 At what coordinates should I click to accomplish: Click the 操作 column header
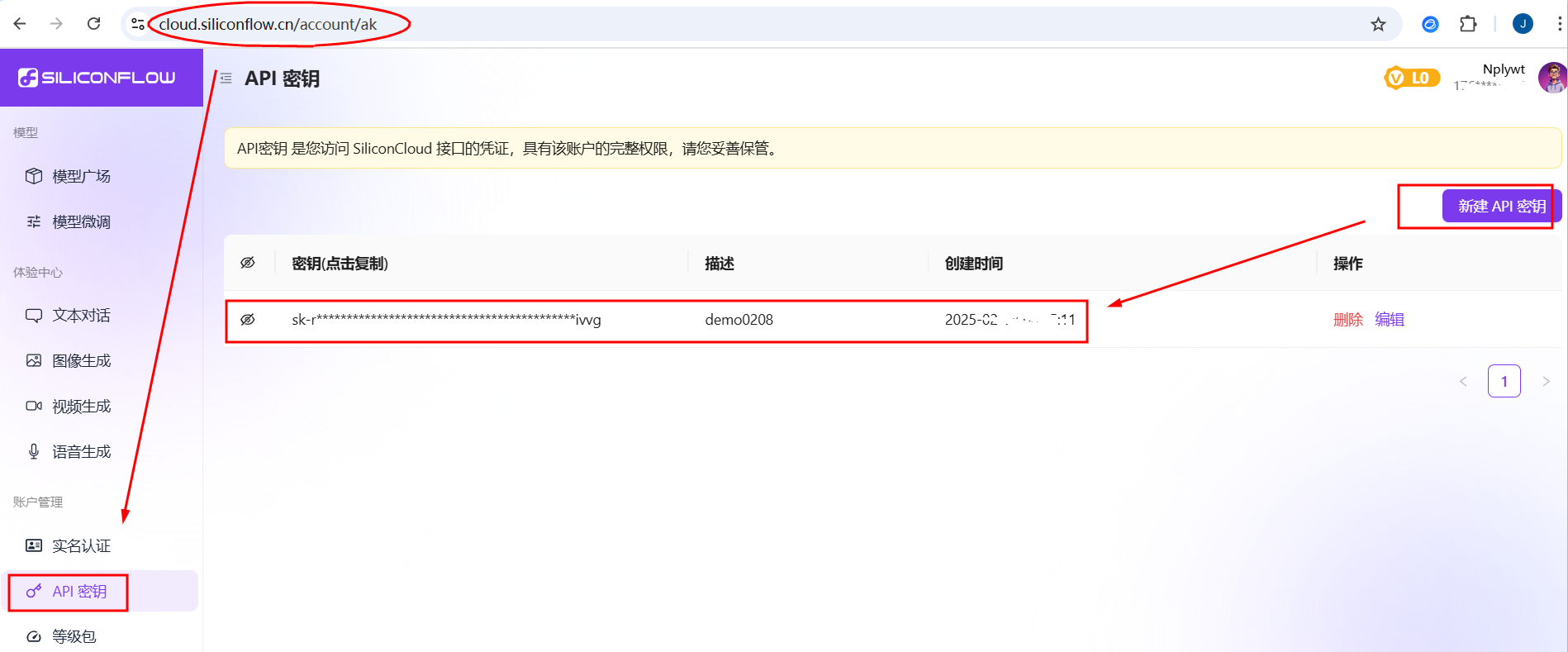[x=1348, y=263]
